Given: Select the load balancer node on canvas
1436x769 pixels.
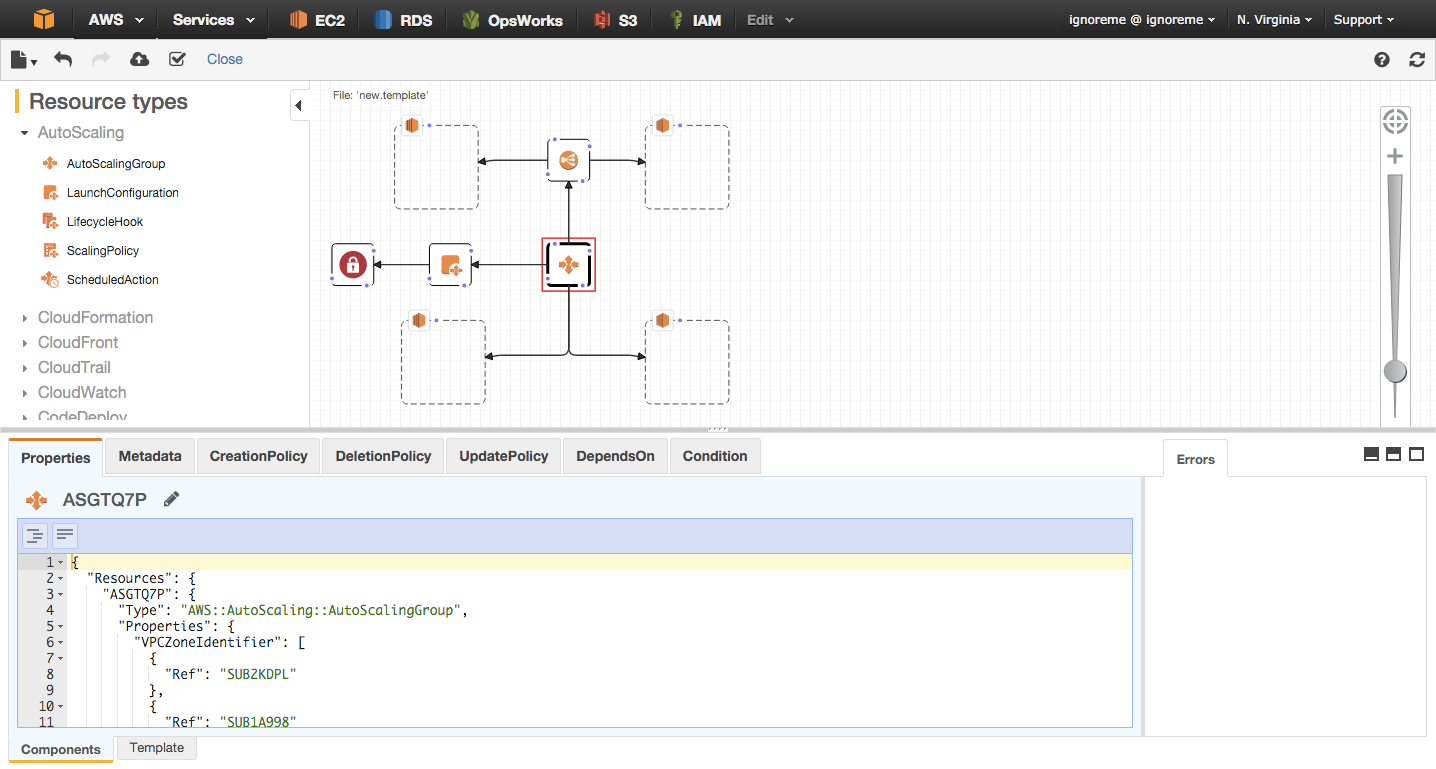Looking at the screenshot, I should [x=568, y=160].
